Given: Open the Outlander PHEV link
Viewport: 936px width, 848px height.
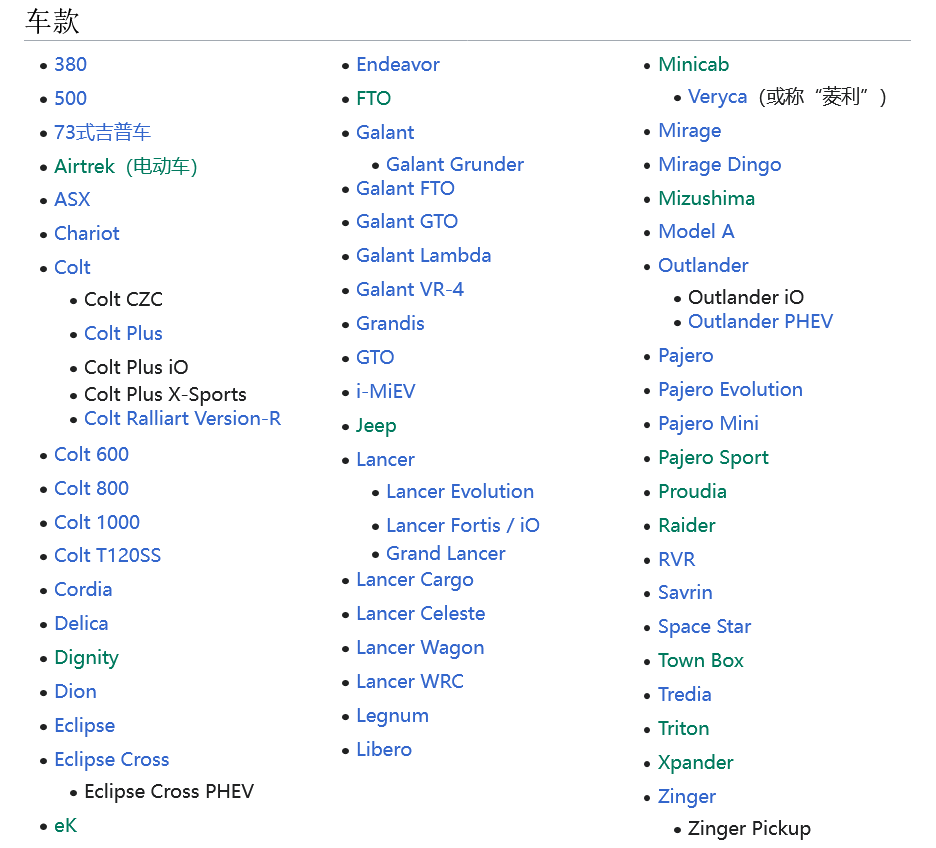Looking at the screenshot, I should pyautogui.click(x=760, y=322).
